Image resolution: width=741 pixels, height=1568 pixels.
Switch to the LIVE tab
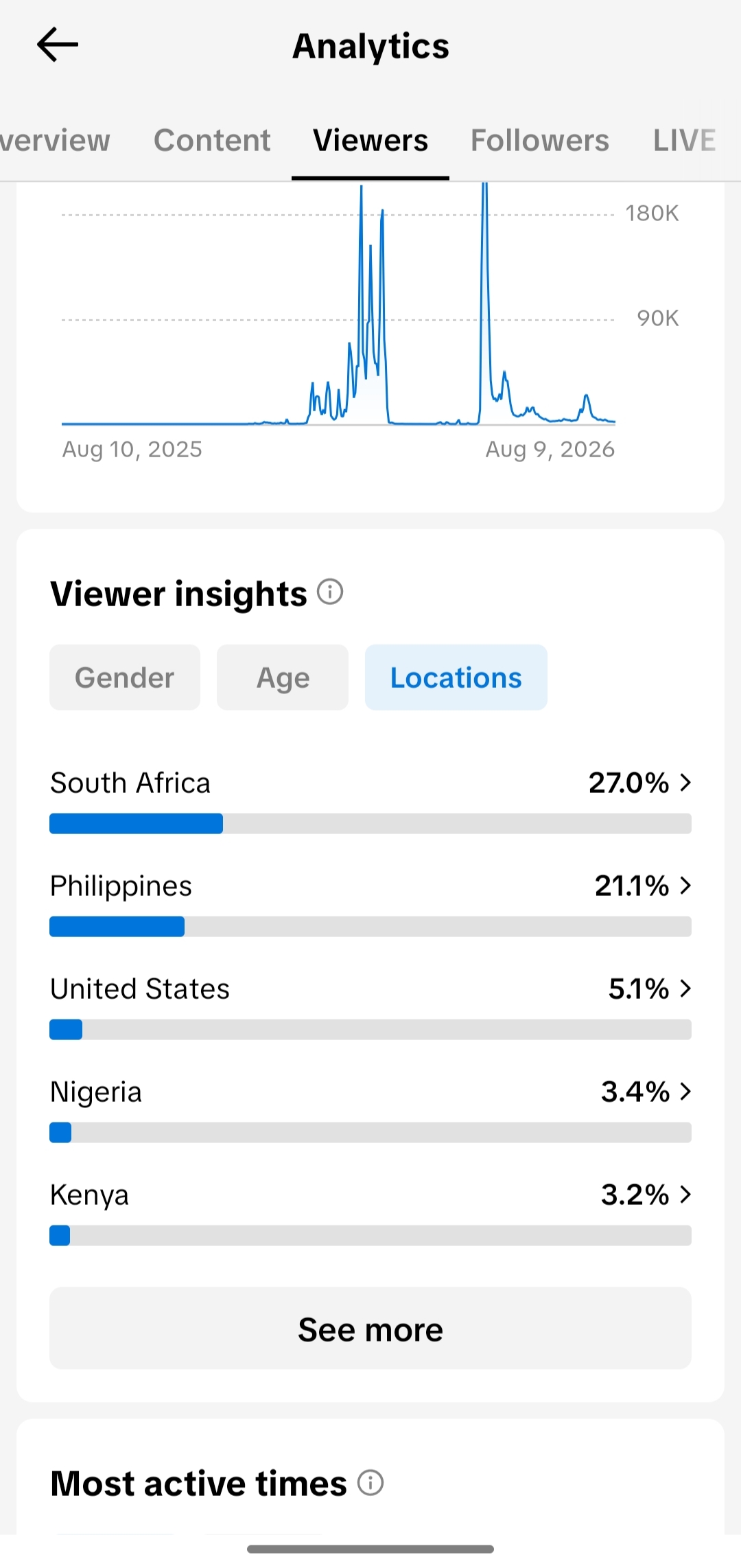[x=685, y=141]
